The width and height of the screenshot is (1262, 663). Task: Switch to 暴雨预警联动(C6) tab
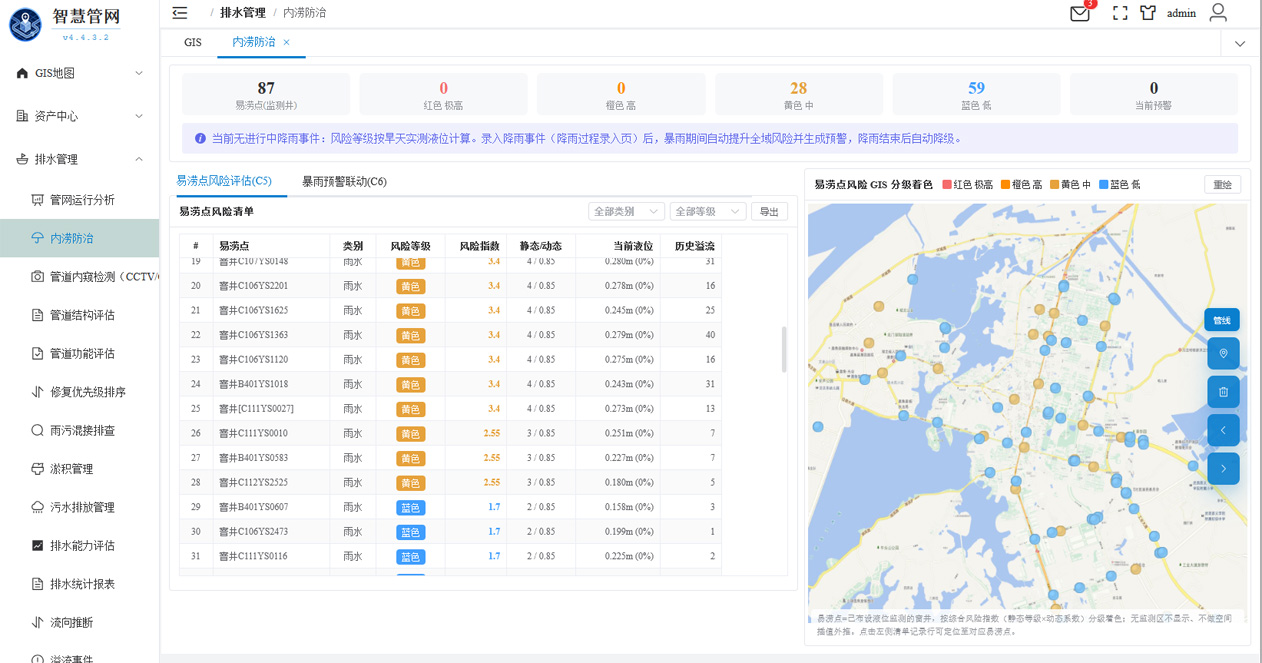point(344,182)
